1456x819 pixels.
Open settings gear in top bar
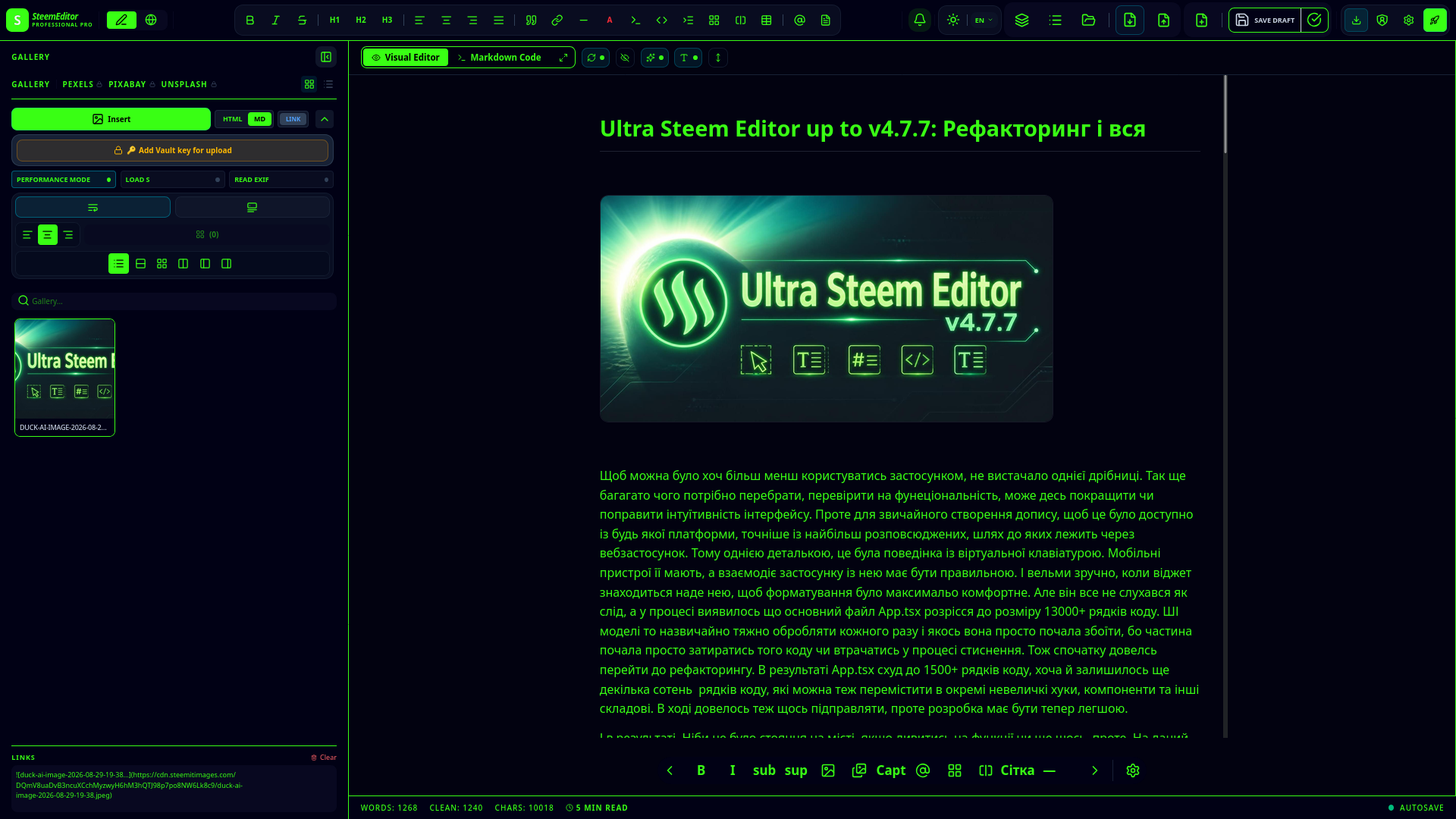point(1409,20)
